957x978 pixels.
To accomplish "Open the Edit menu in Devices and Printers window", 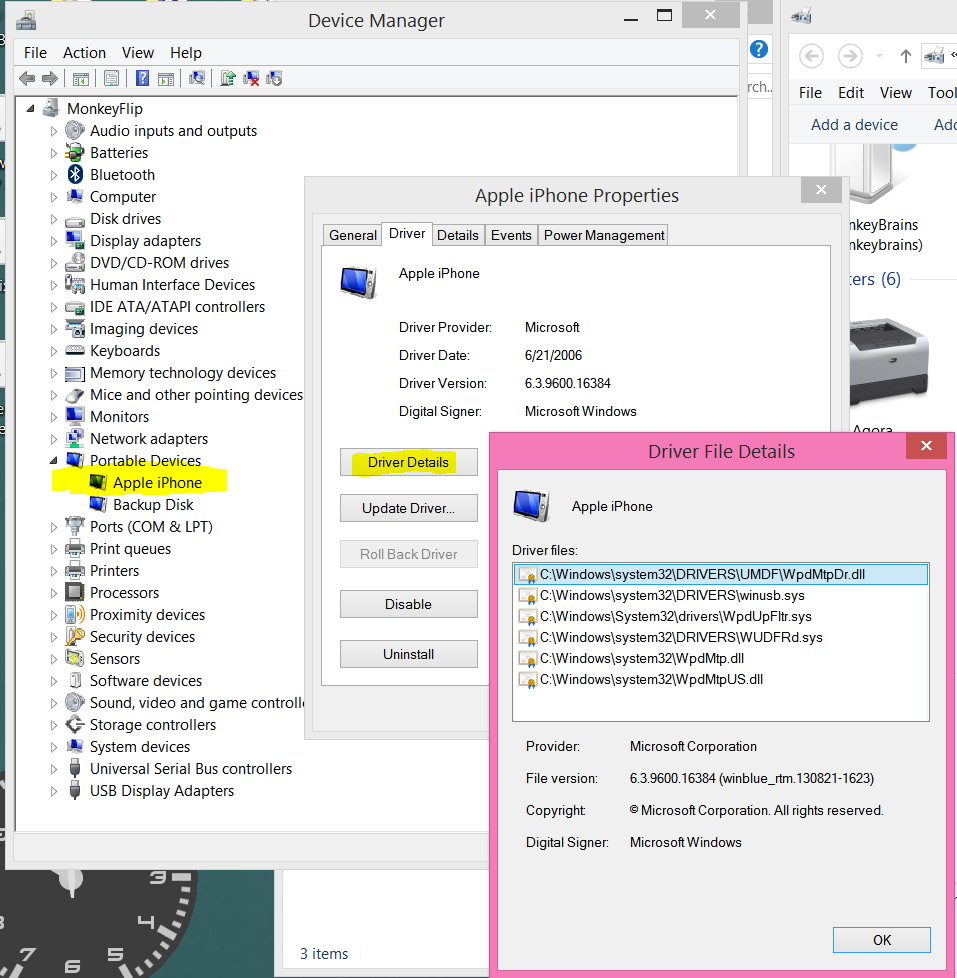I will pos(851,93).
